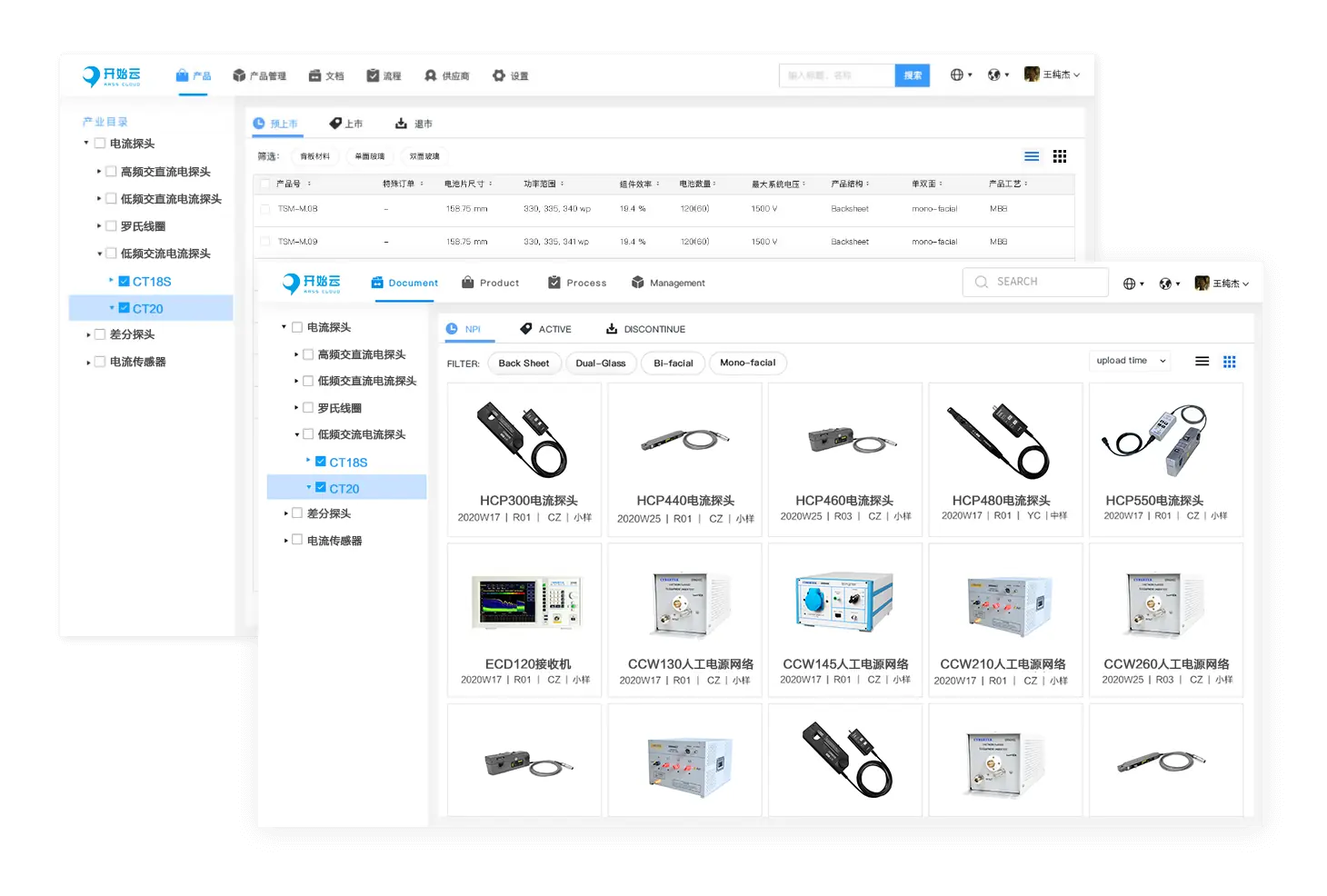Apply the Back Sheet filter
Image resolution: width=1327 pixels, height=896 pixels.
click(x=524, y=363)
